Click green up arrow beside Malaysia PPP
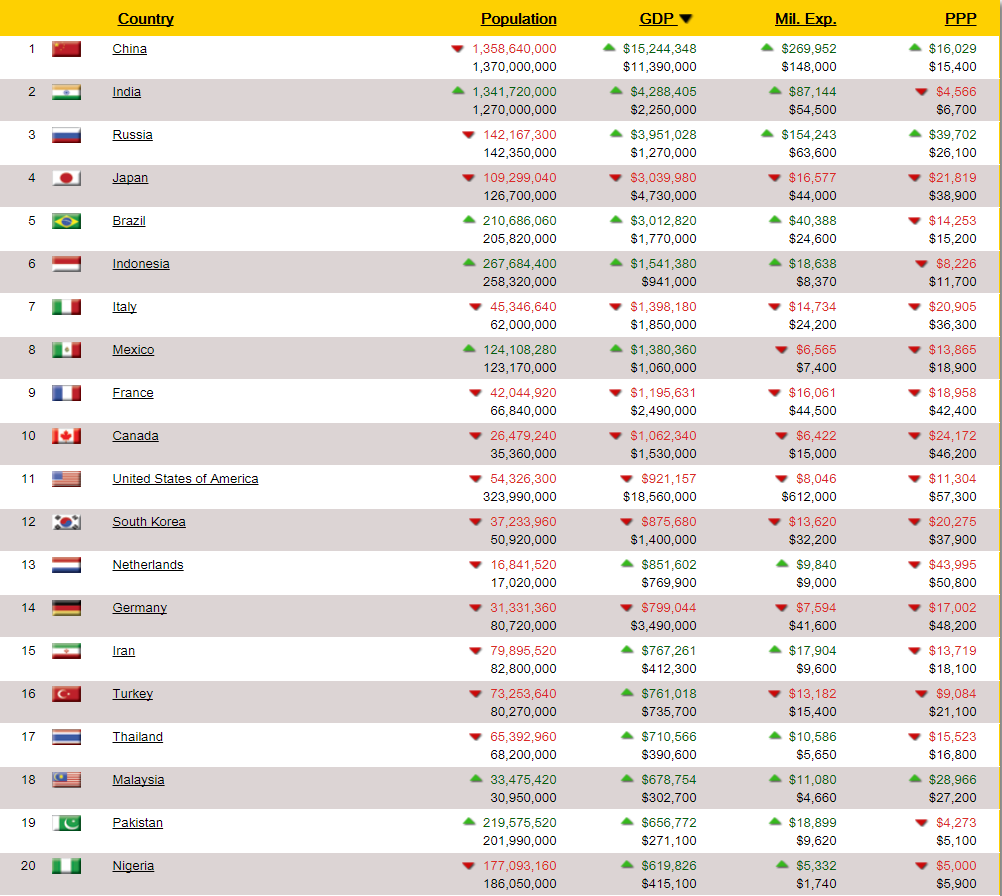The height and width of the screenshot is (896, 1002). coord(915,778)
